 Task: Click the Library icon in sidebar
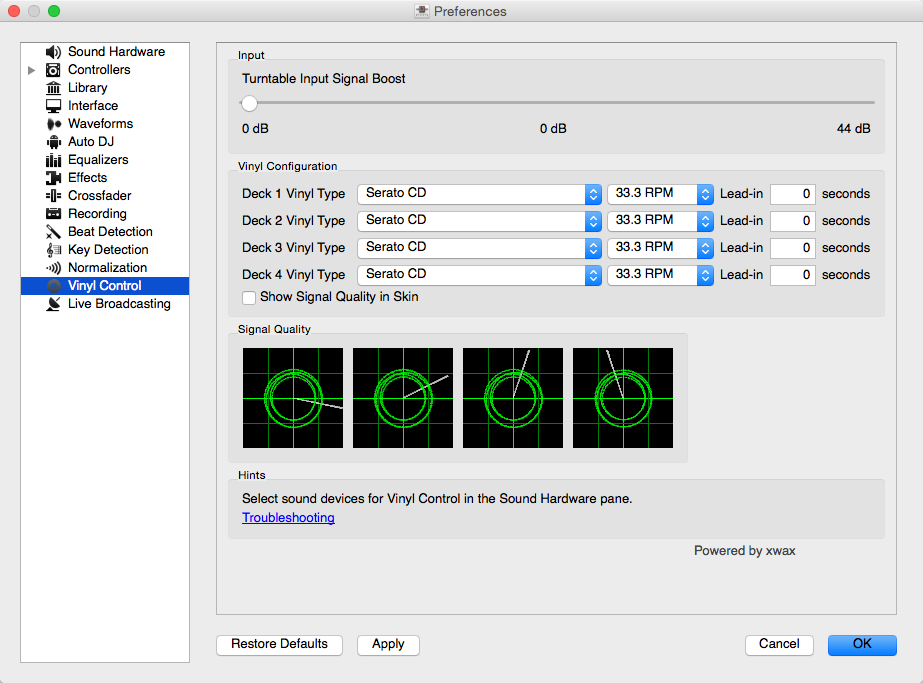click(54, 88)
